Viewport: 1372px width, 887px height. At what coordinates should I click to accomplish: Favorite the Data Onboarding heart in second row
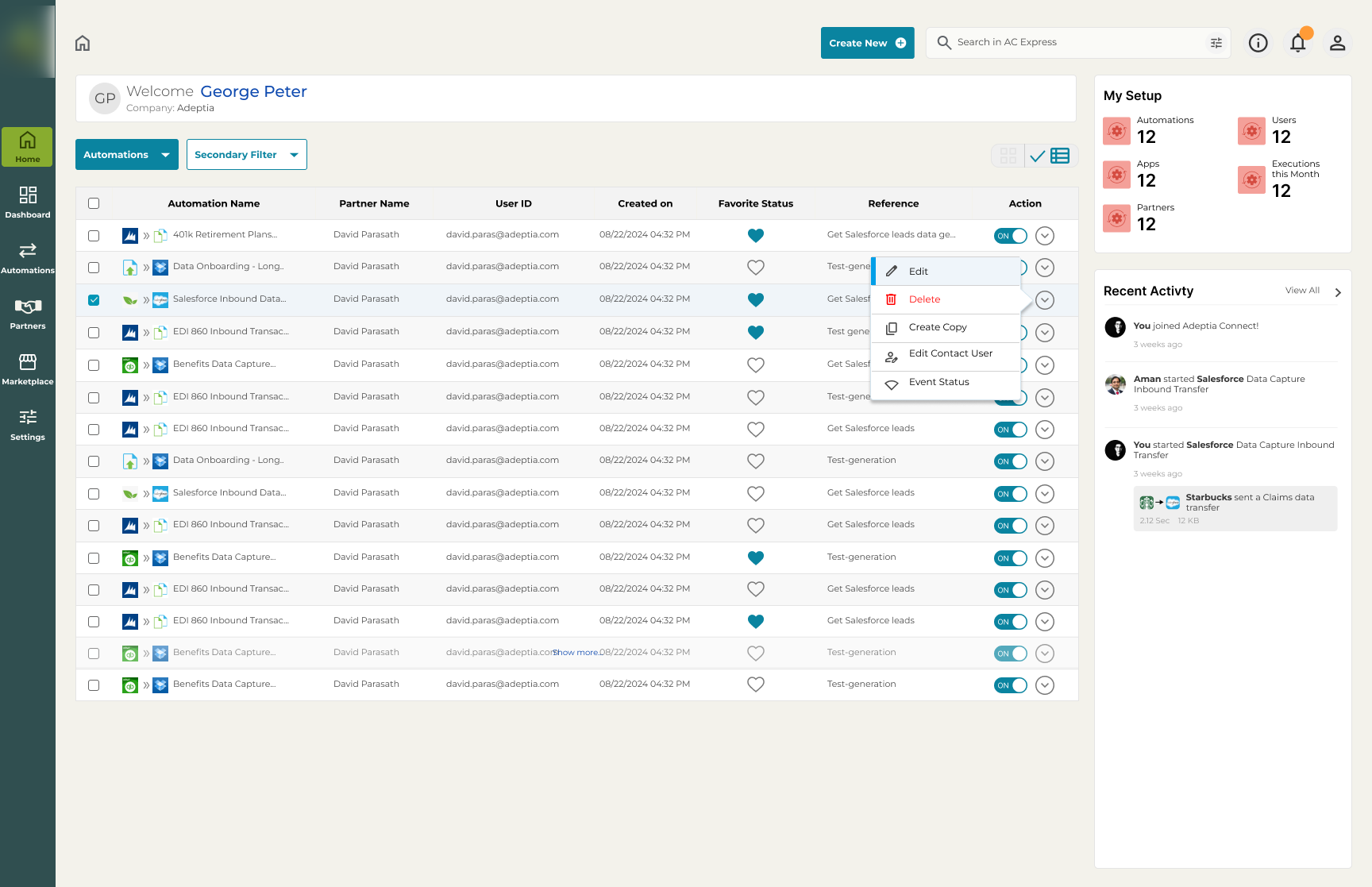756,268
